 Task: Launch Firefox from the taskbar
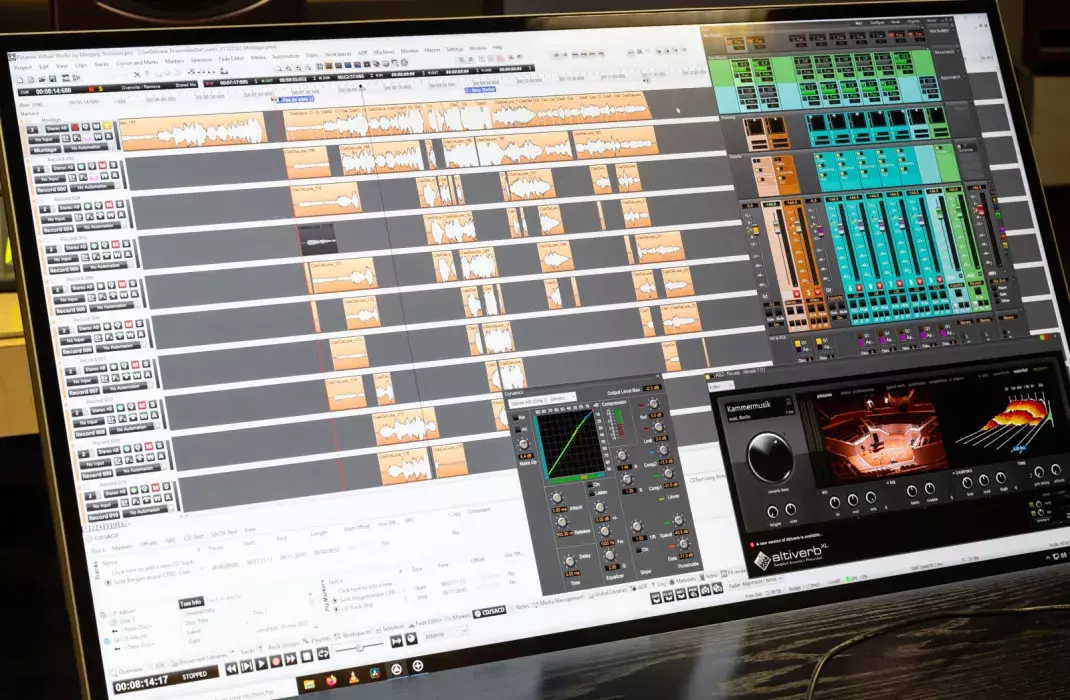[x=332, y=680]
